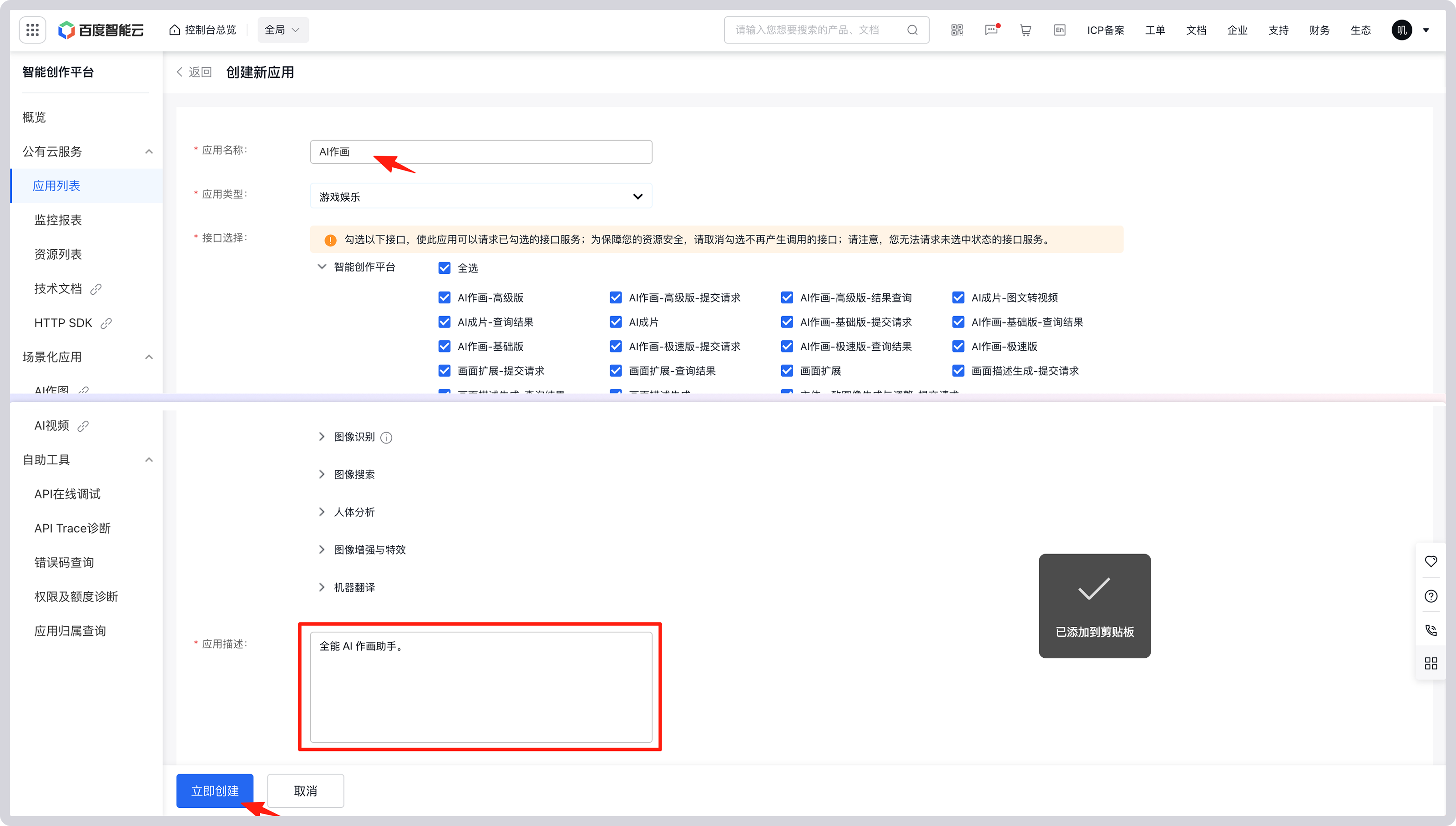Switch to 应用列表 in sidebar
This screenshot has width=1456, height=826.
(x=57, y=186)
